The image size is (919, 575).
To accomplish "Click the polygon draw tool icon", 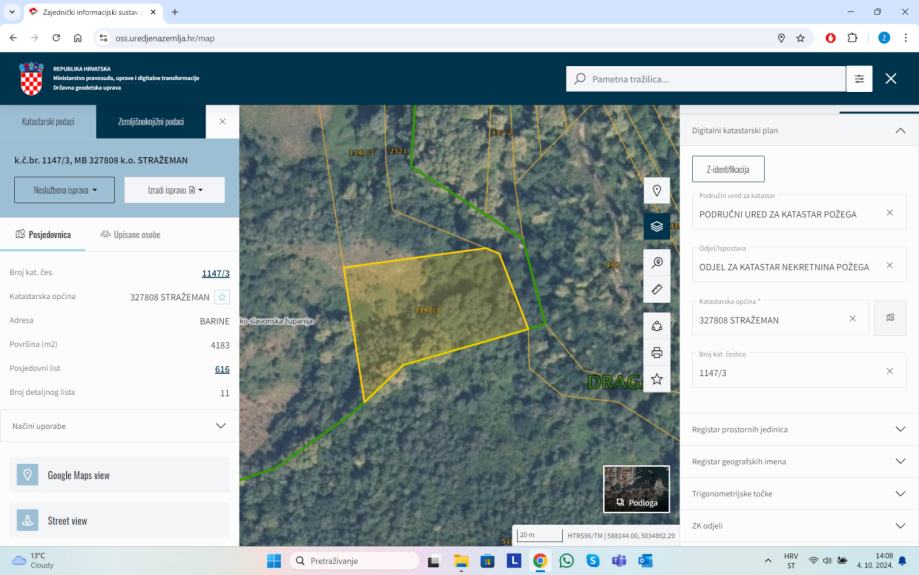I will pos(656,326).
